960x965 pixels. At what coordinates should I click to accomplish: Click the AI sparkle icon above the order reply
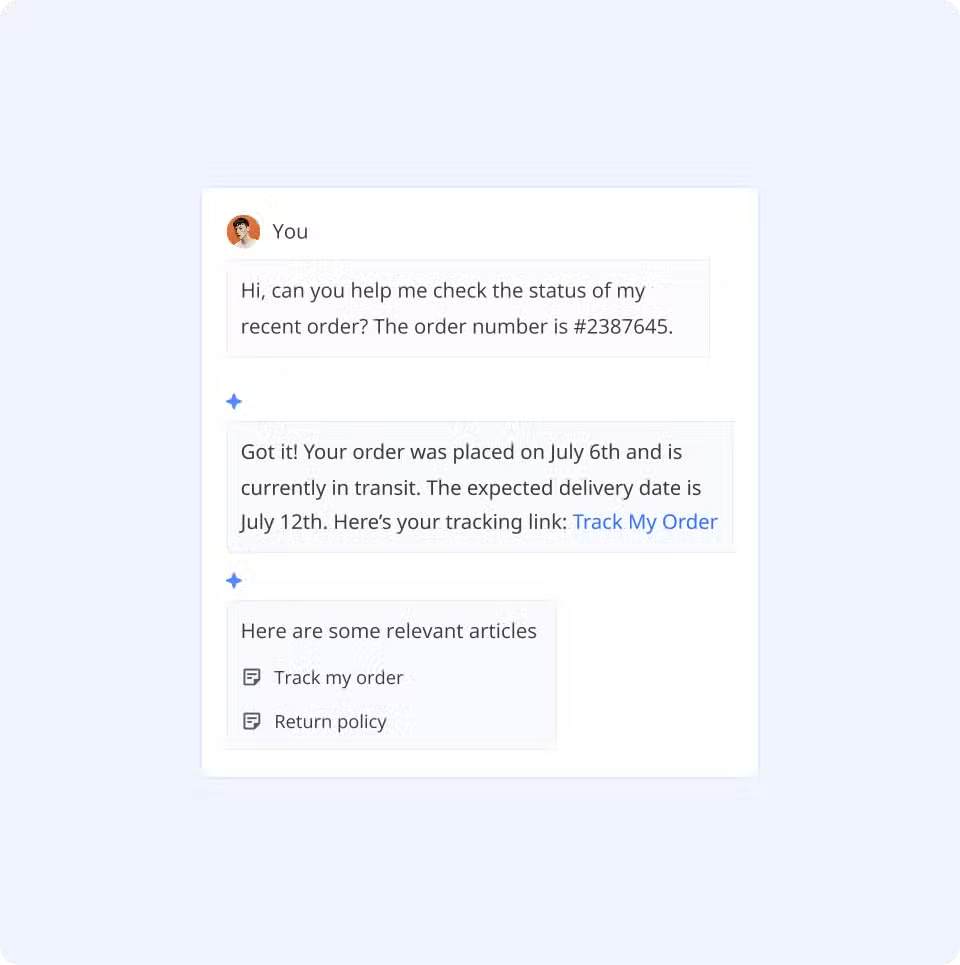click(x=234, y=402)
